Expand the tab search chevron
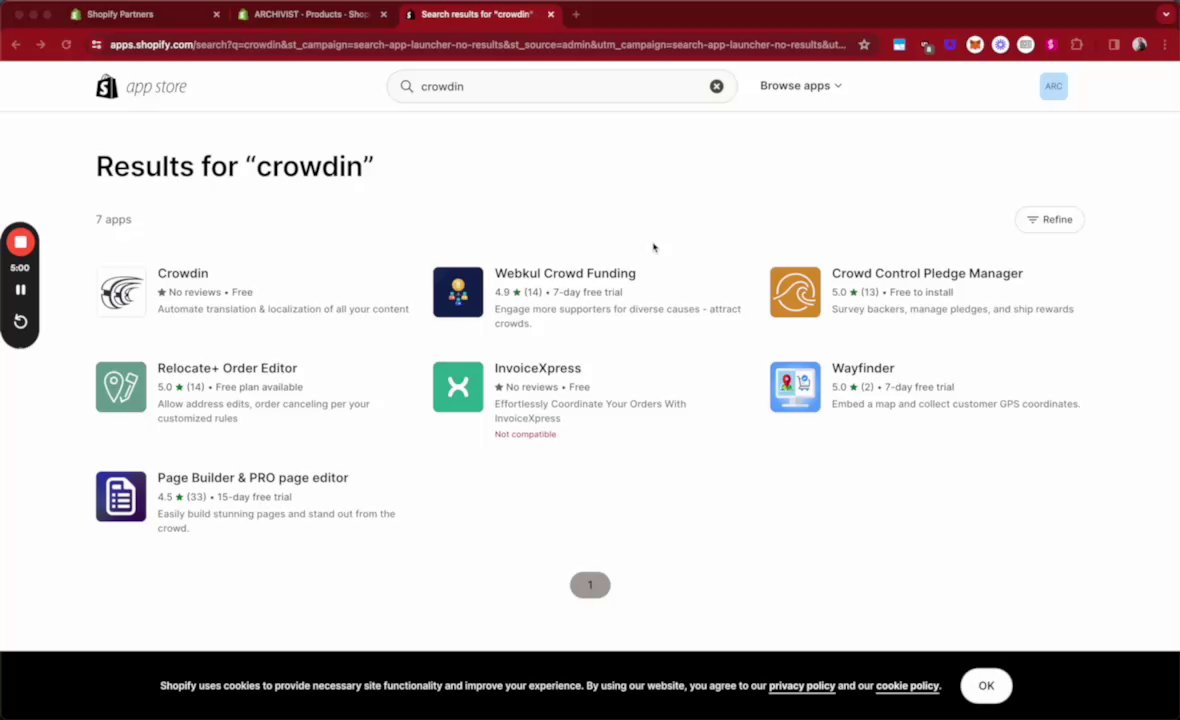This screenshot has width=1180, height=720. point(1166,14)
